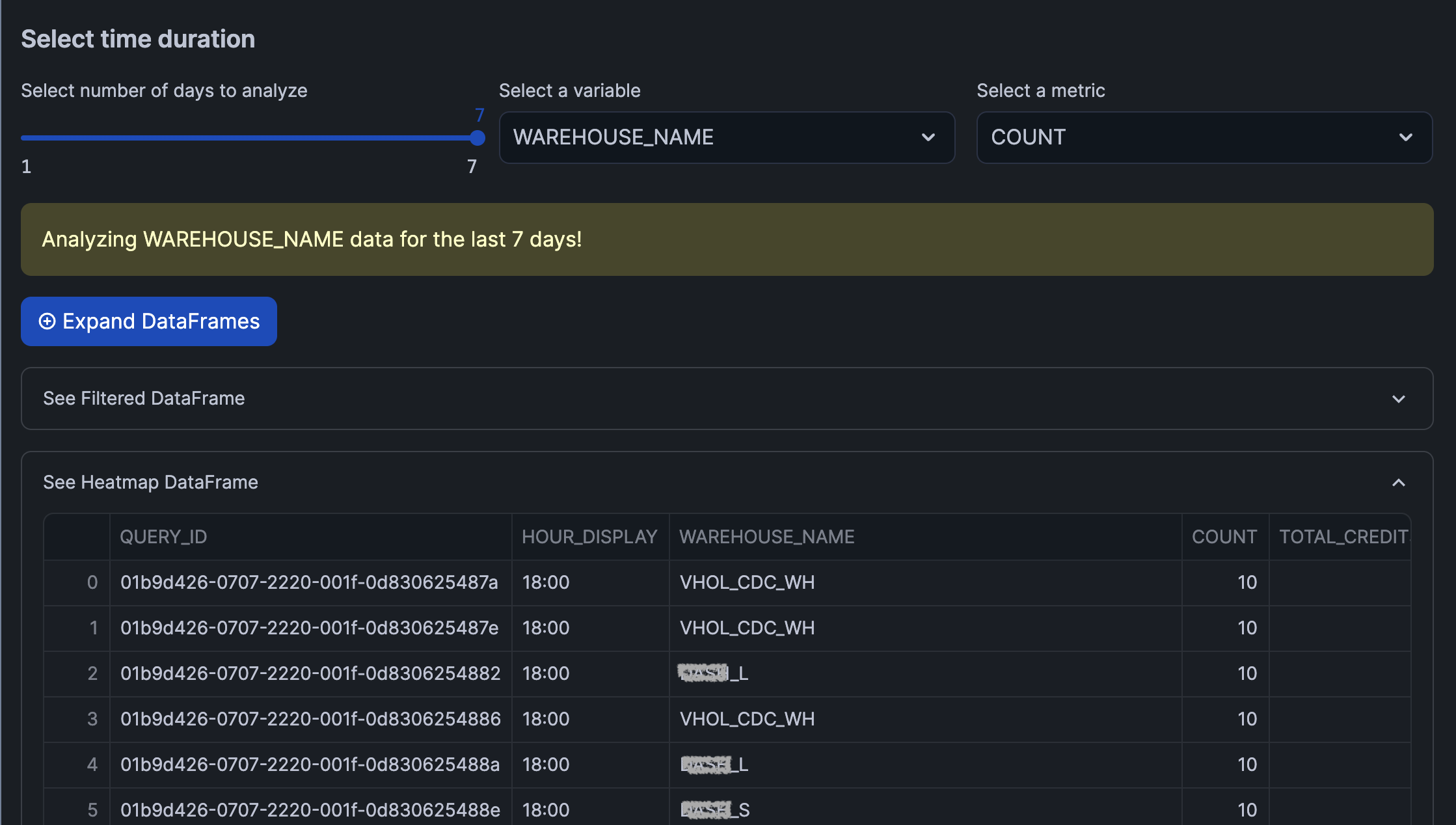Click the WAREHOUSE_NAME dropdown chevron arrow
The width and height of the screenshot is (1456, 825).
[x=928, y=137]
